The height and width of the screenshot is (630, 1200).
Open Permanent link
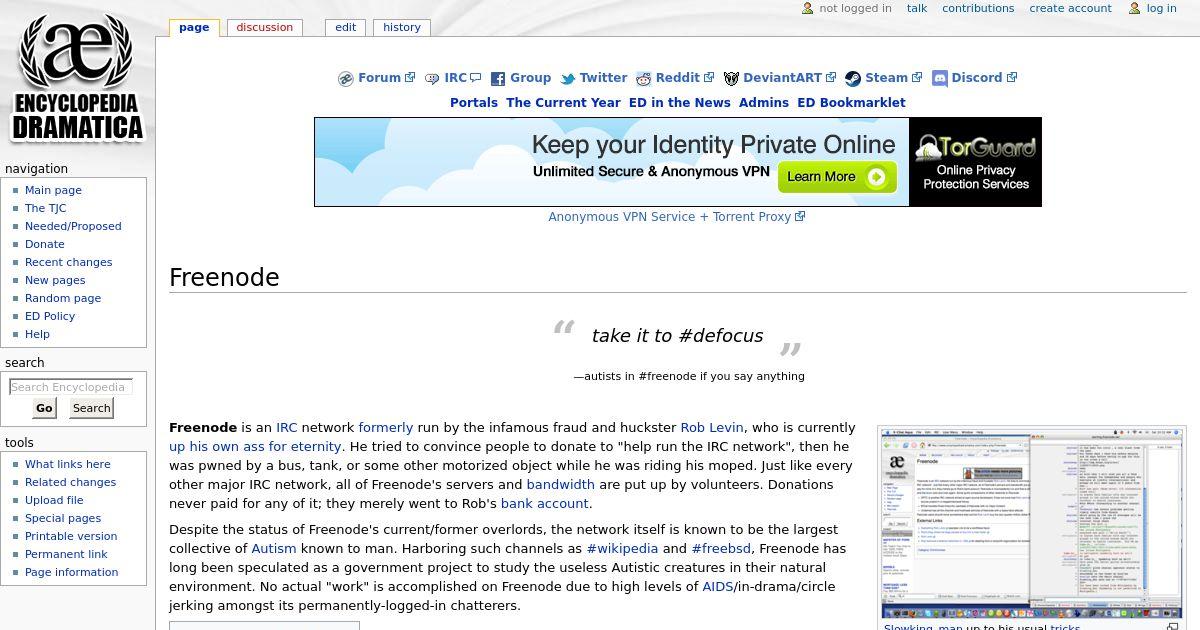coord(66,554)
